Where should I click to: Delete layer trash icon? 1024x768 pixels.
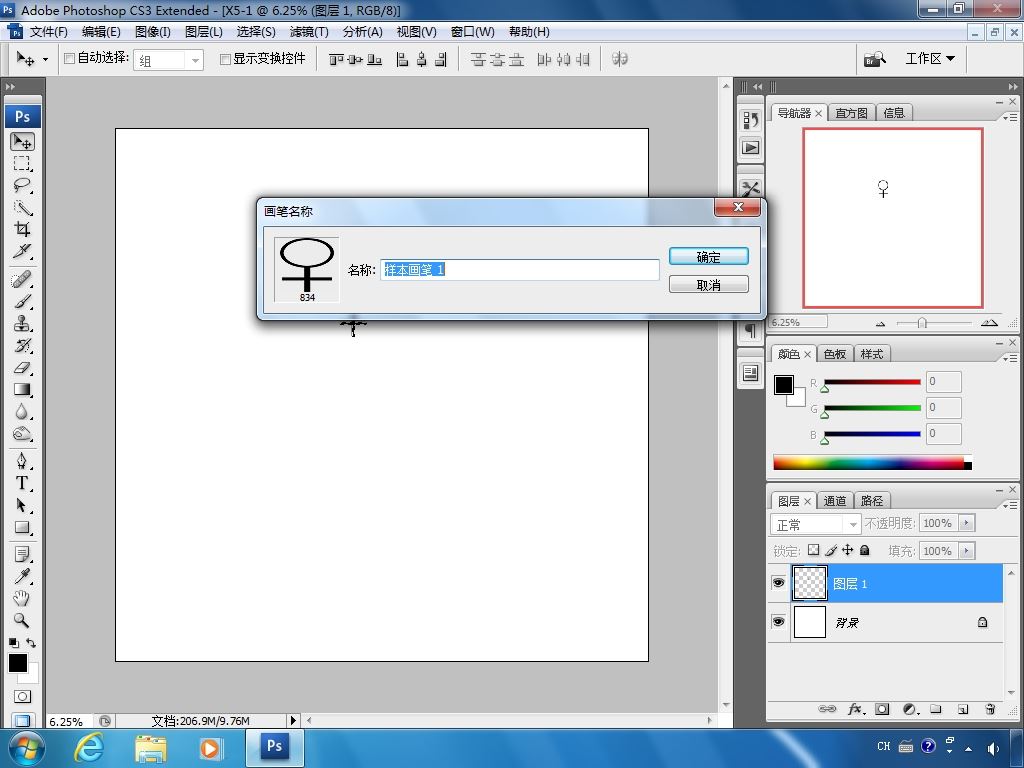click(990, 709)
